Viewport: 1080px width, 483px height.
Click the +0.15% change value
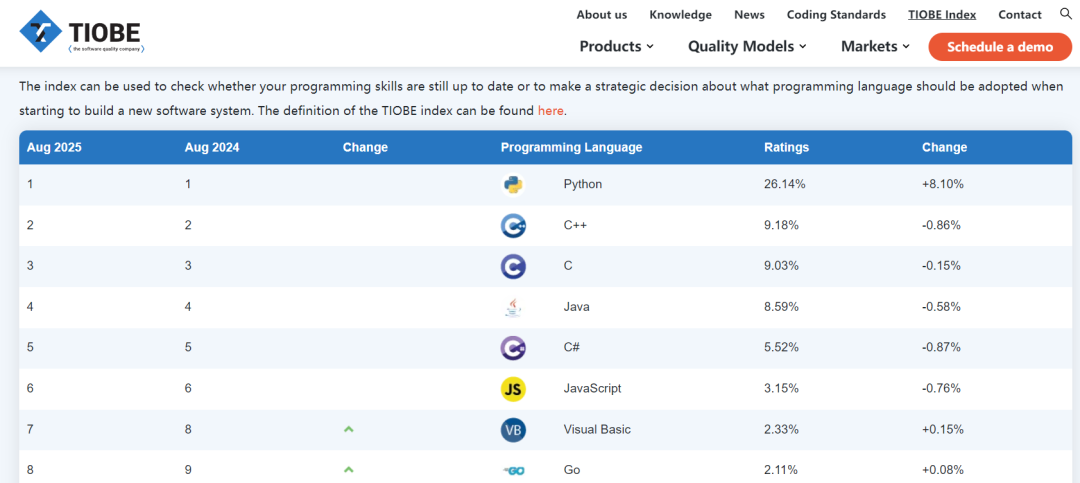click(x=943, y=430)
